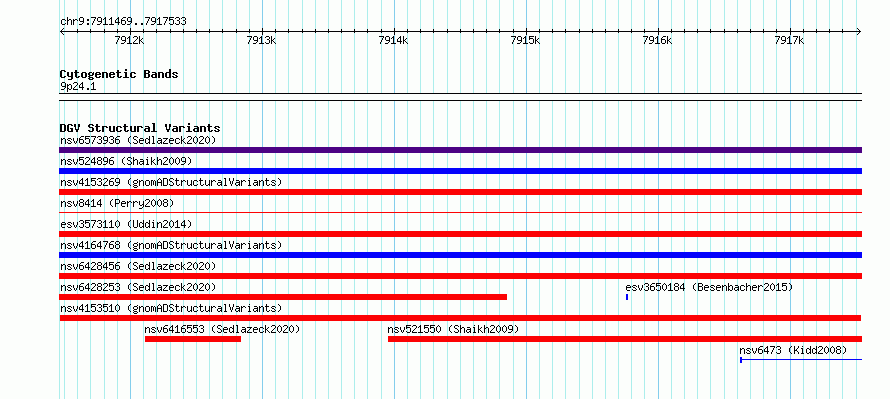
Task: Select the red nsv4153510 variant bar
Action: (x=460, y=318)
